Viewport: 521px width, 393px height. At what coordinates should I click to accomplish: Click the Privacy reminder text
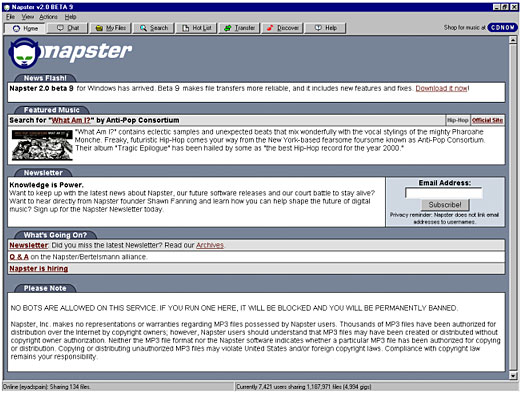pyautogui.click(x=444, y=218)
